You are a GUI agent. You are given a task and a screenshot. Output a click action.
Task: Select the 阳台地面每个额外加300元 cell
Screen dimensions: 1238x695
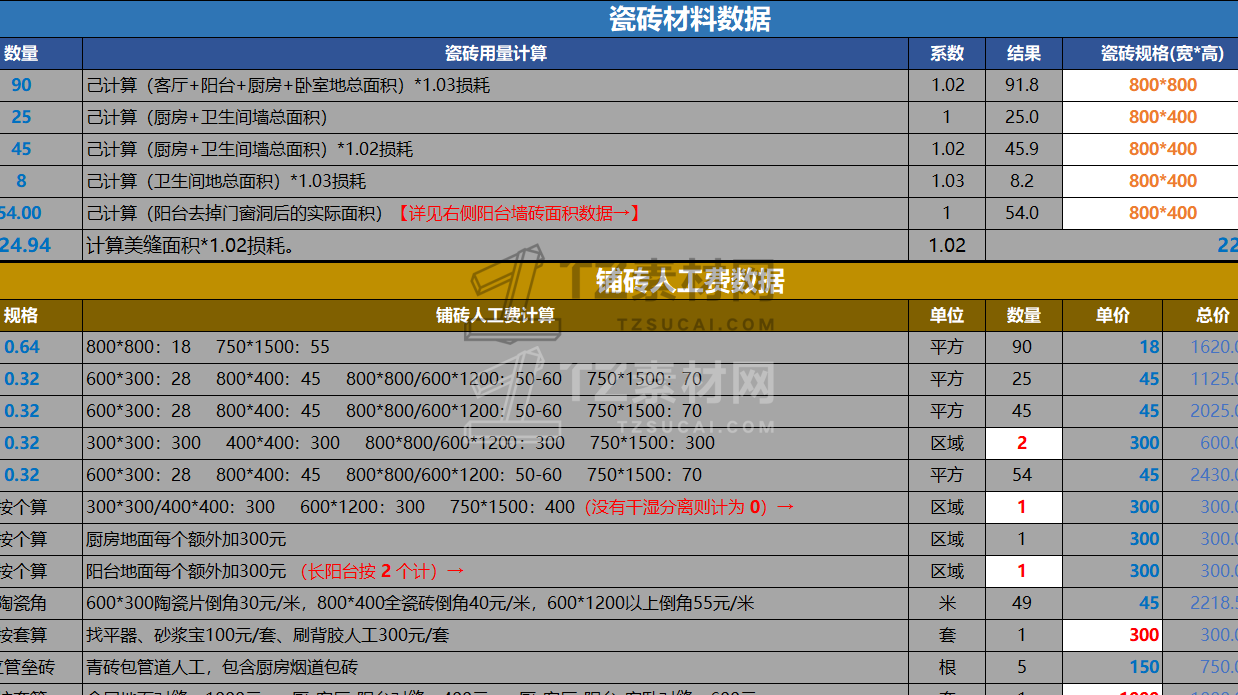coord(496,571)
